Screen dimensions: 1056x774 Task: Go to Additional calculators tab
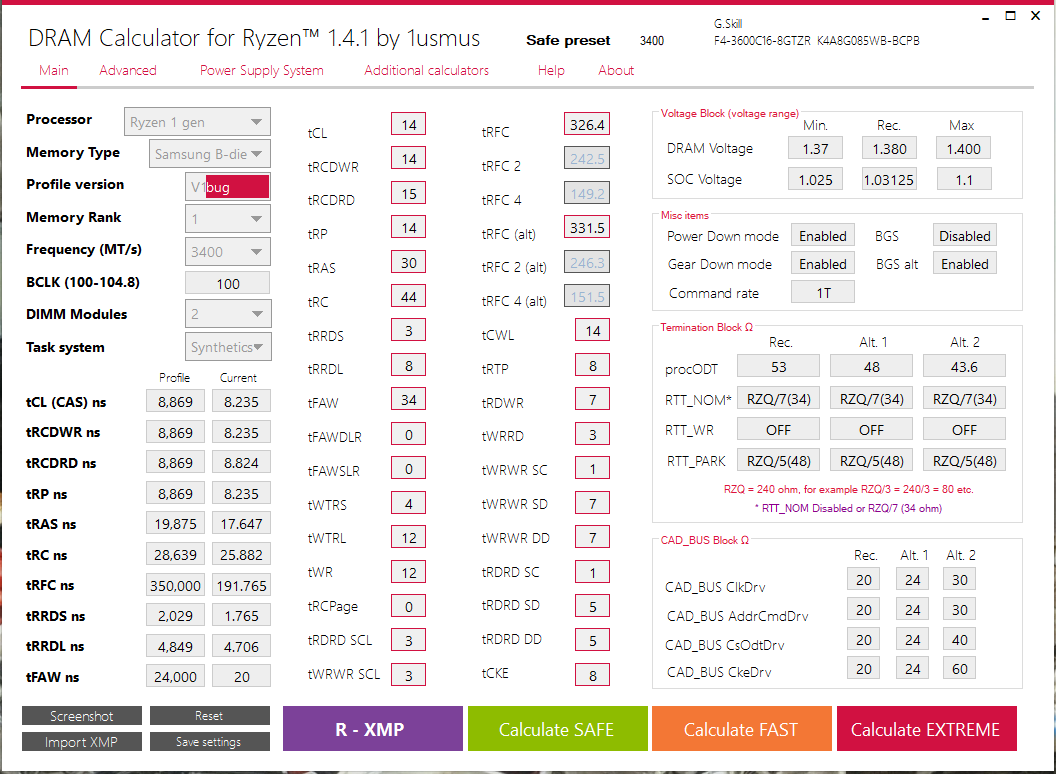(x=426, y=70)
